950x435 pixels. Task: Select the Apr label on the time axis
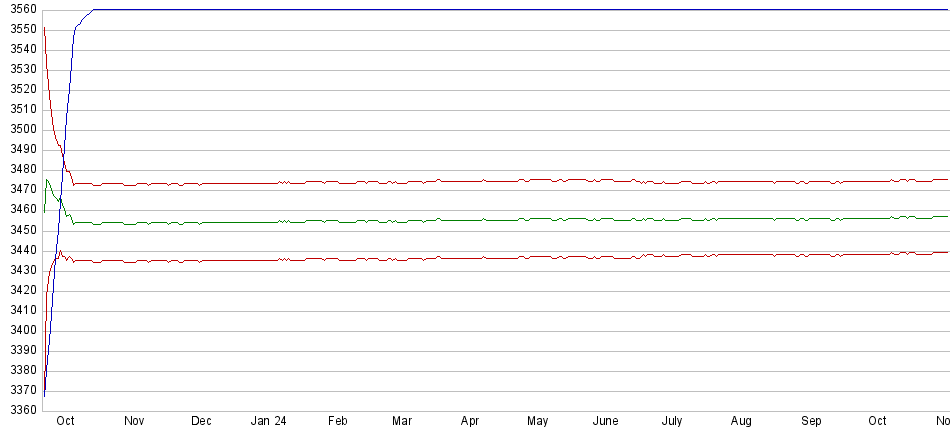tap(470, 422)
